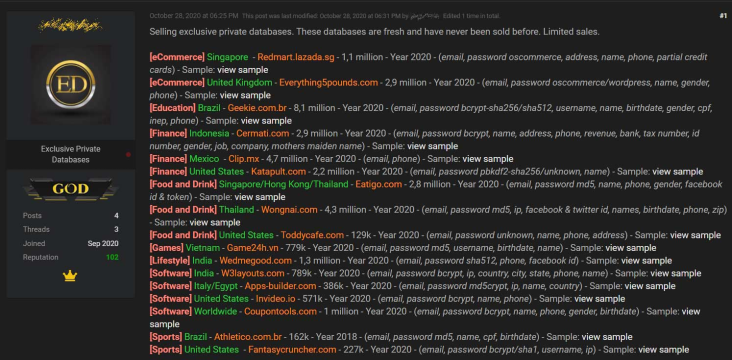
Task: Click the W3layouts.com site name
Action: 253,273
